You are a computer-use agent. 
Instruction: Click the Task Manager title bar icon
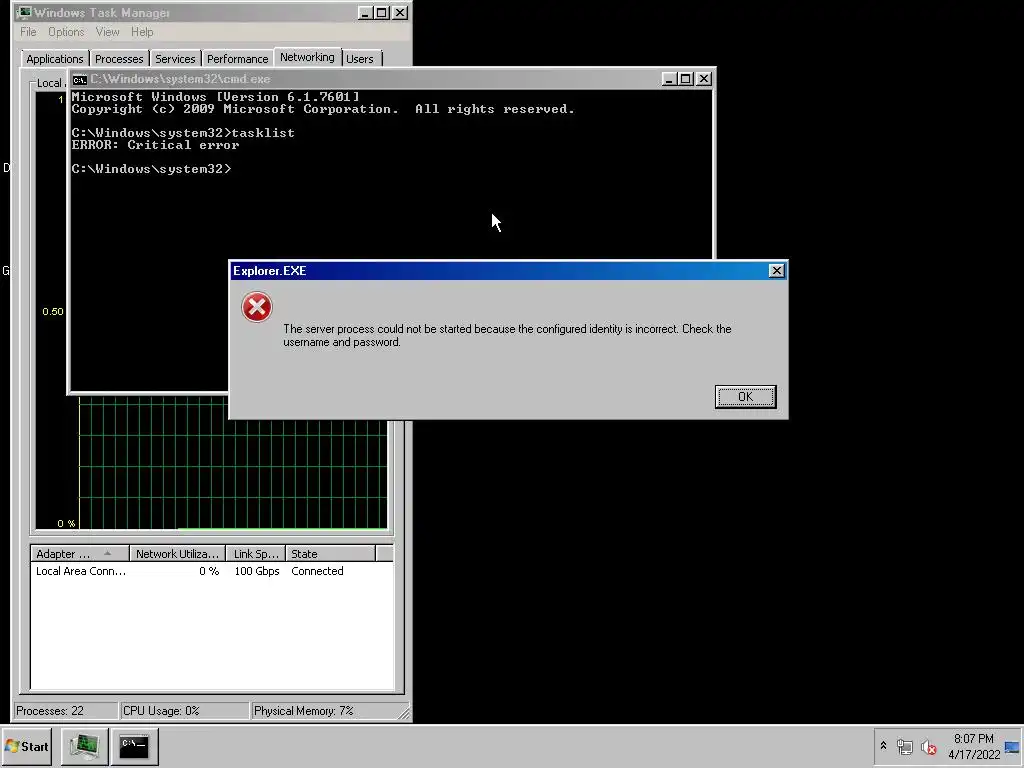pyautogui.click(x=25, y=12)
